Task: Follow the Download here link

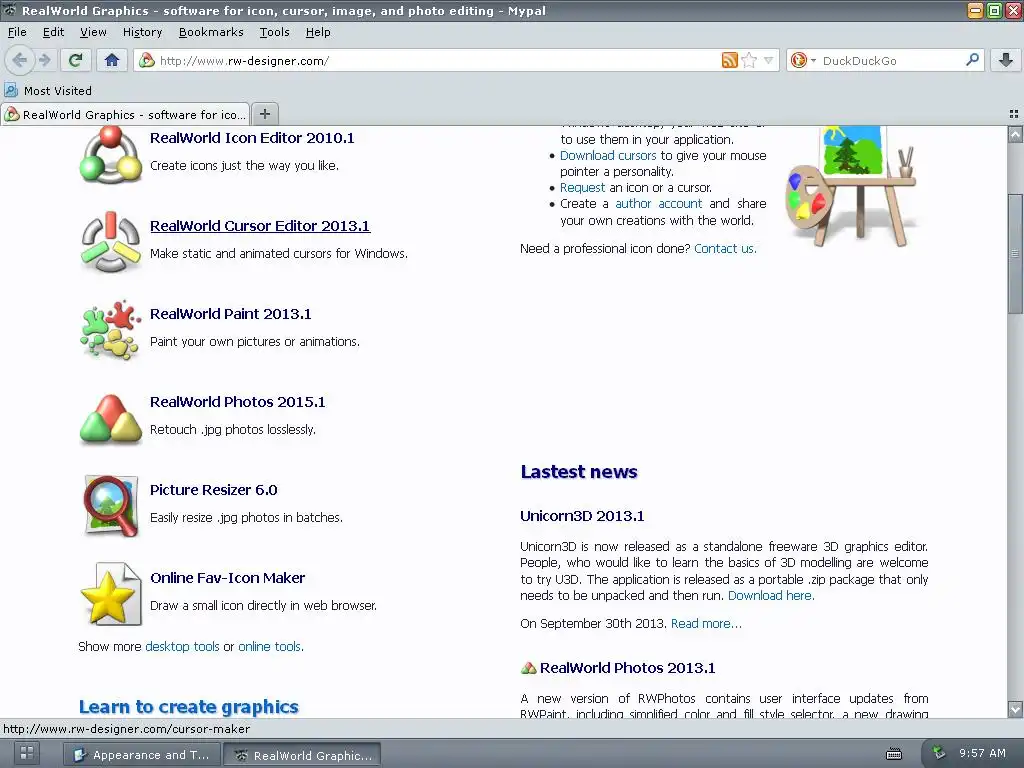Action: point(771,596)
